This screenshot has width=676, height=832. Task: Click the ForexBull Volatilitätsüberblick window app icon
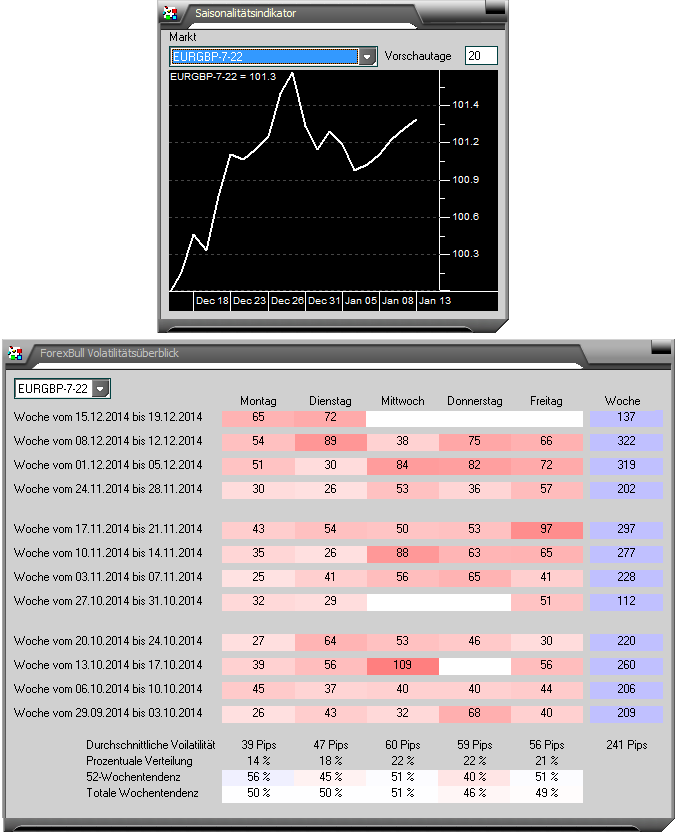[x=15, y=353]
